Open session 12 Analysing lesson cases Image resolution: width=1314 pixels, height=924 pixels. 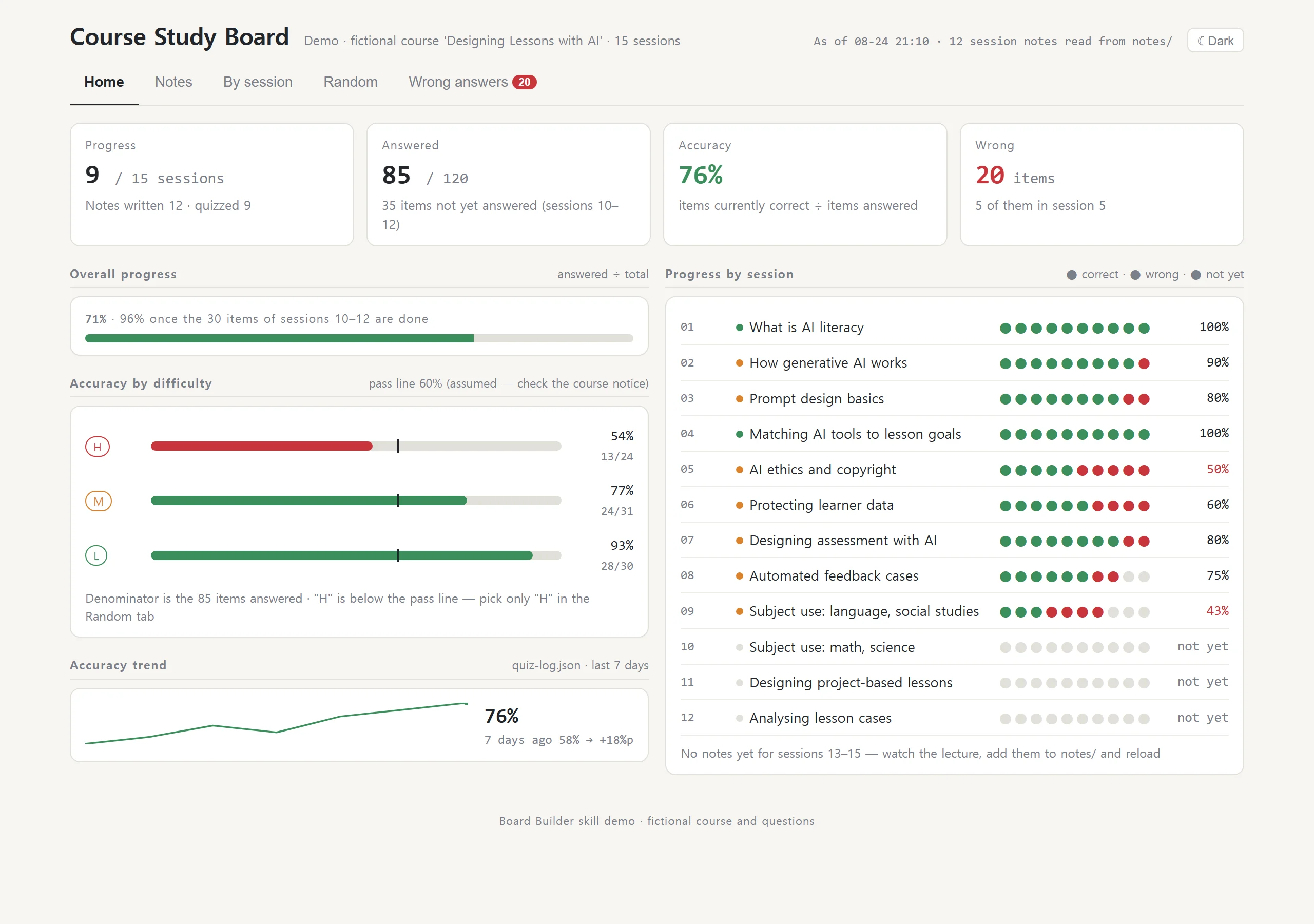(954, 717)
